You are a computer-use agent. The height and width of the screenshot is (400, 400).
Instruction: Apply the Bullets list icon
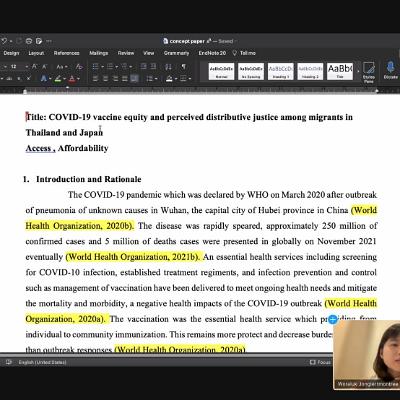pos(95,67)
